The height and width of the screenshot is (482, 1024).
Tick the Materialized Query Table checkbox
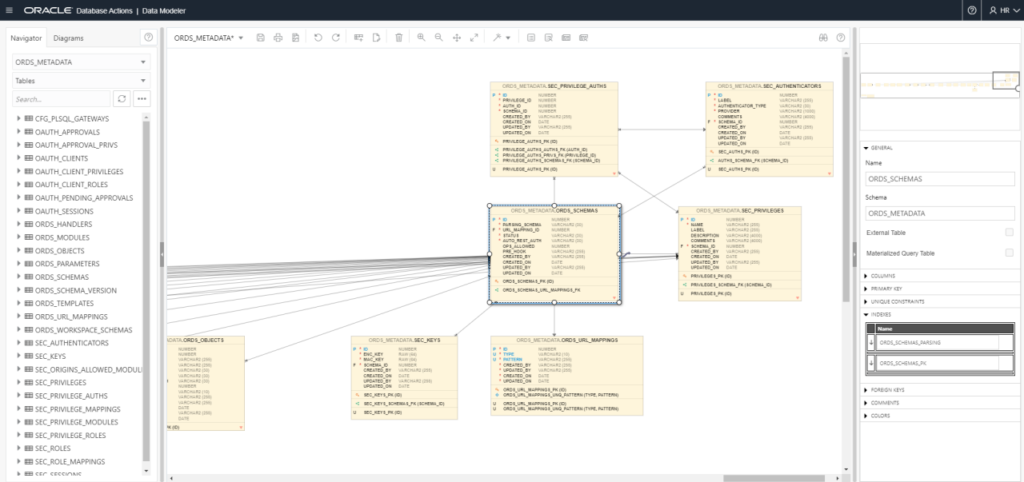(x=1010, y=253)
